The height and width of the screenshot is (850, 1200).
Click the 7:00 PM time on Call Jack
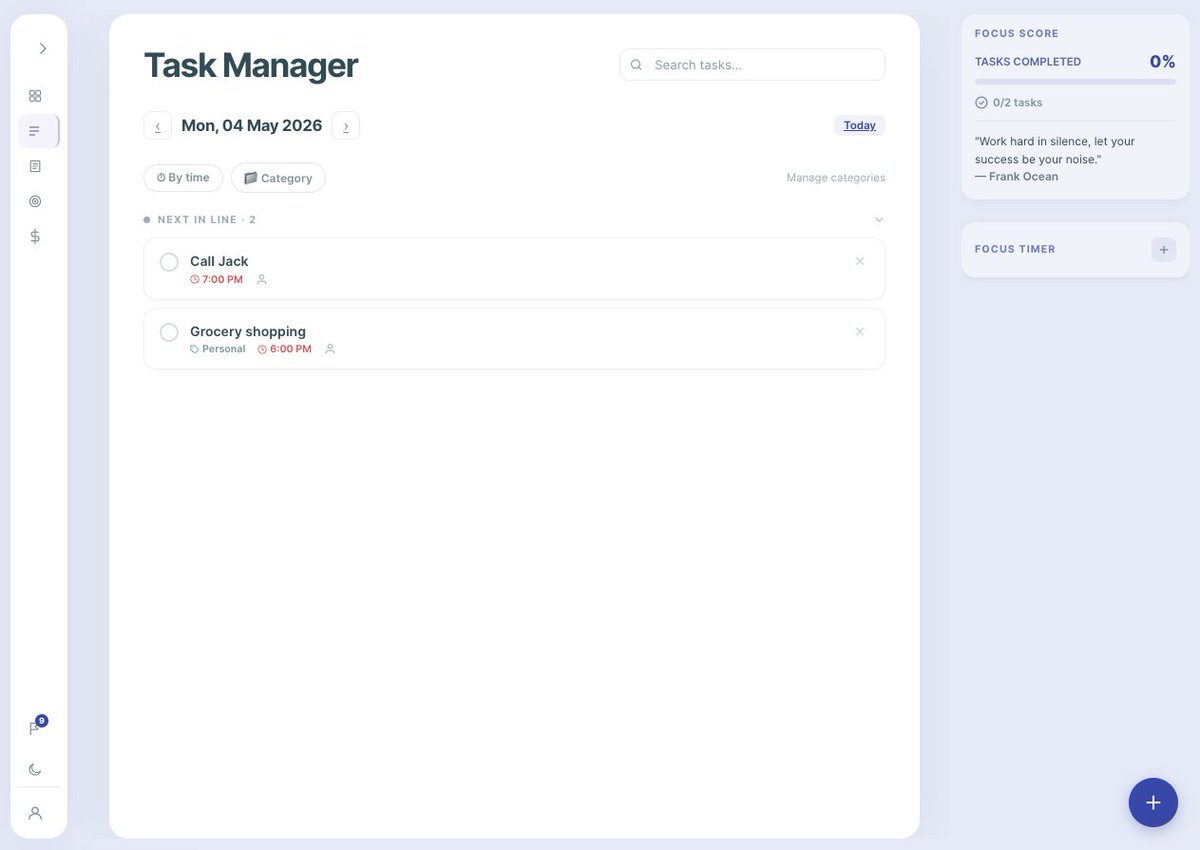216,279
